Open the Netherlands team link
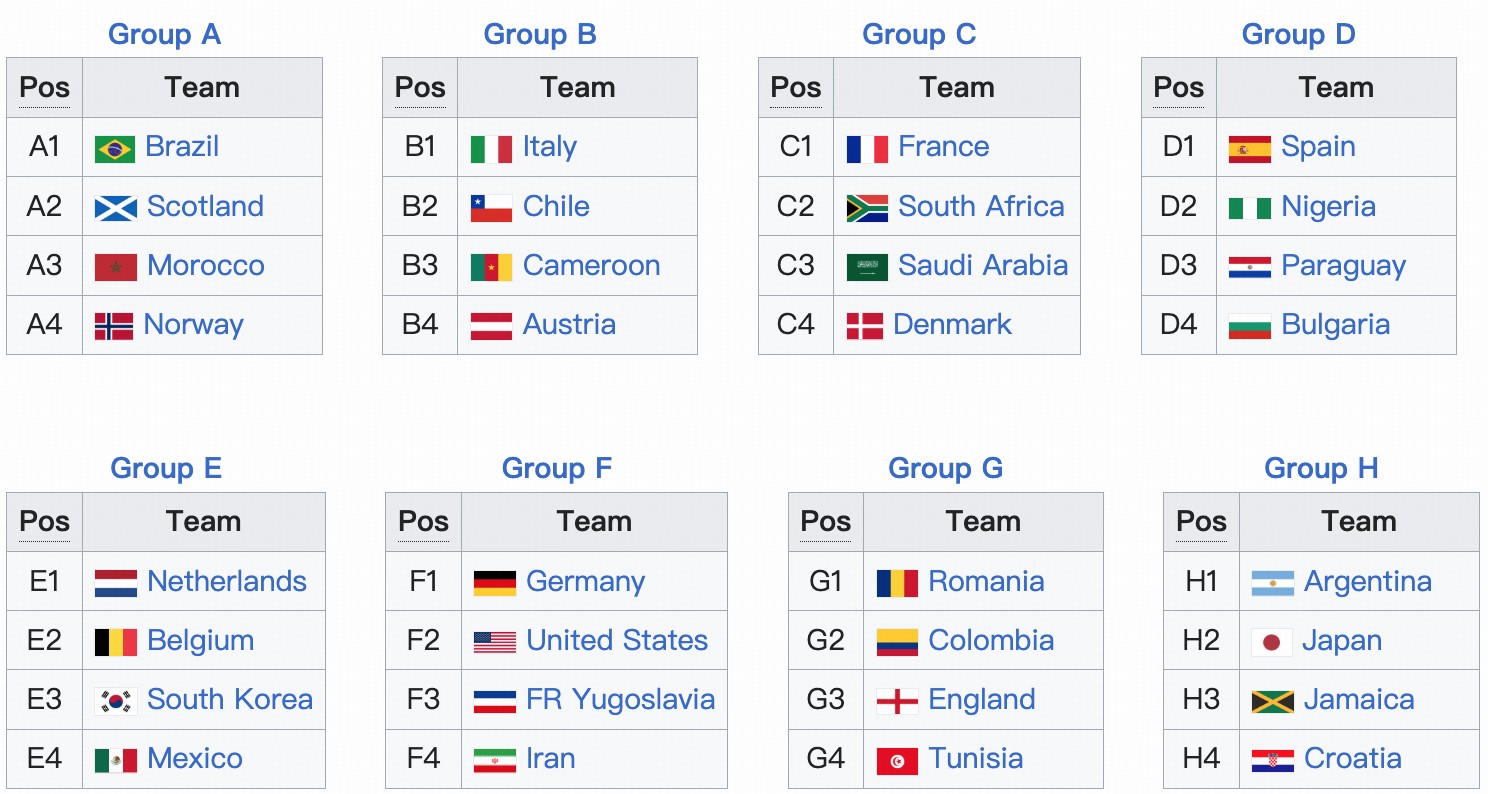 click(227, 582)
